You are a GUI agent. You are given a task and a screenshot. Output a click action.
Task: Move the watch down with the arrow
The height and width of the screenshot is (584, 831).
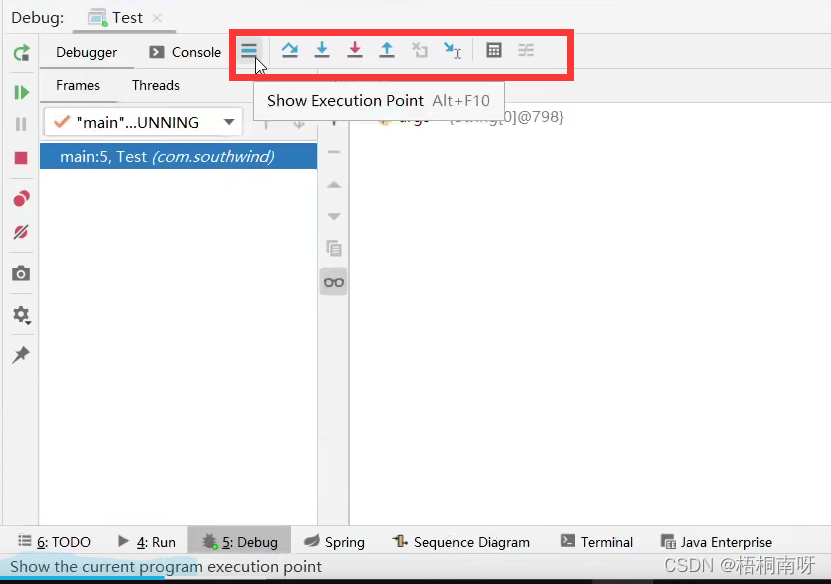[x=334, y=216]
